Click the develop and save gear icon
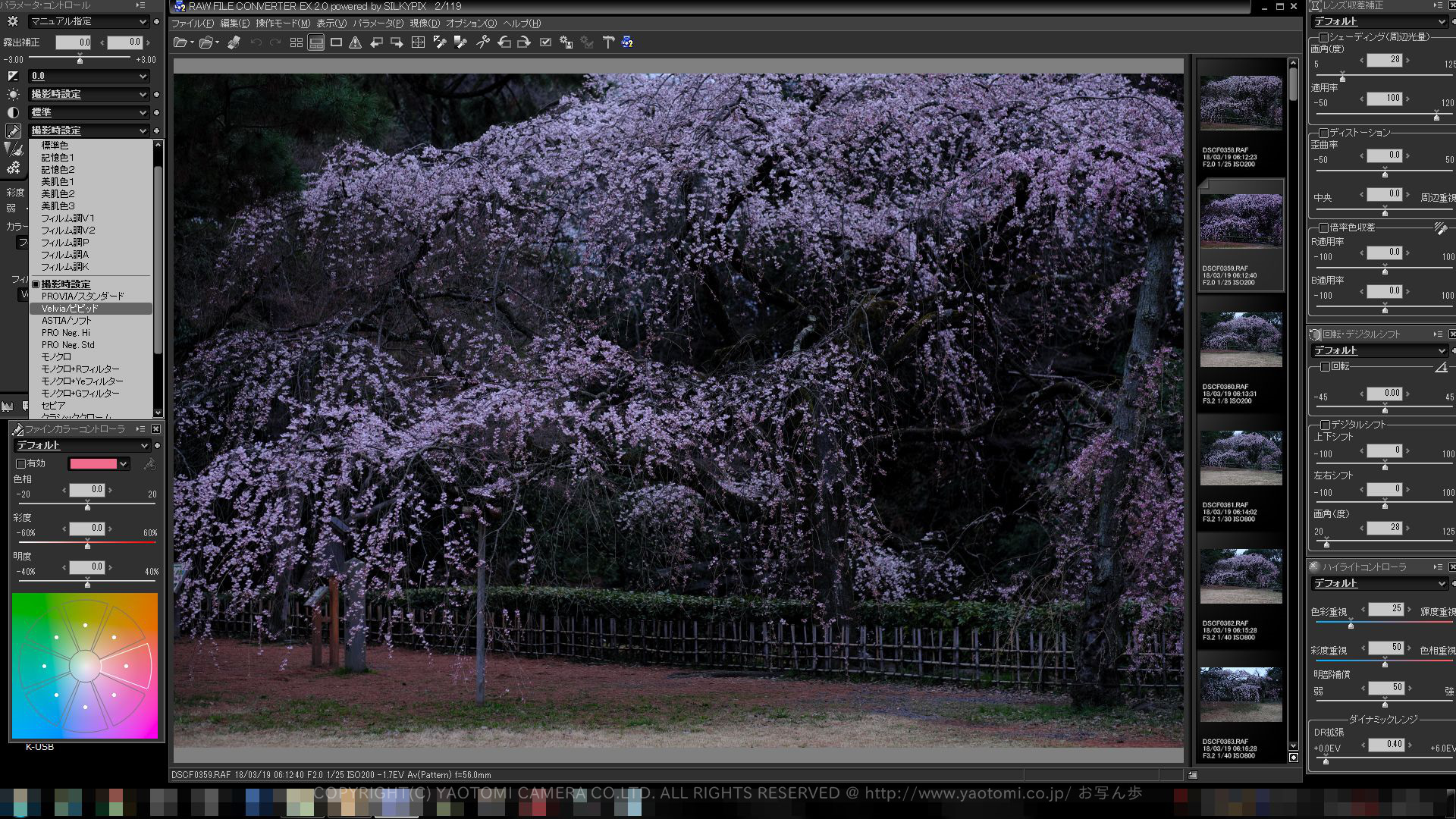The height and width of the screenshot is (819, 1456). click(x=566, y=42)
